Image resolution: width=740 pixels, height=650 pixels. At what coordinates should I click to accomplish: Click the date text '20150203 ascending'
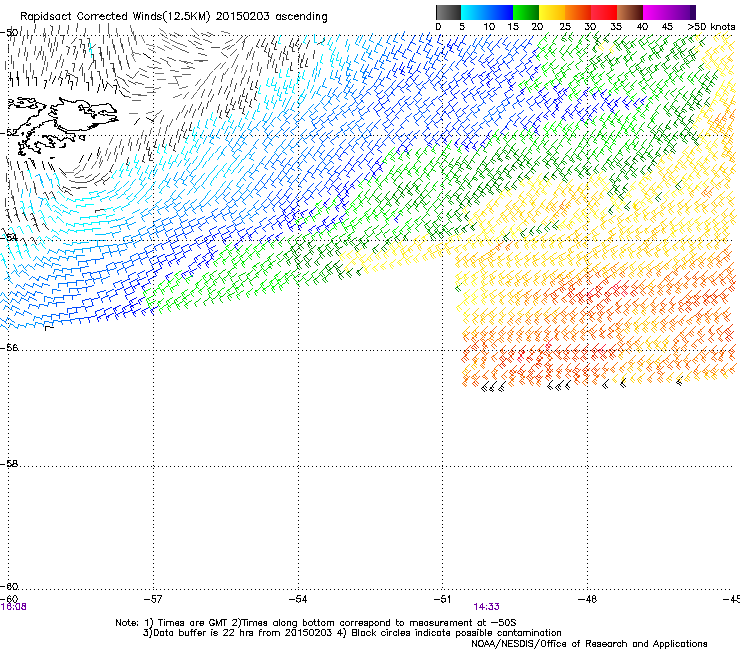271,17
